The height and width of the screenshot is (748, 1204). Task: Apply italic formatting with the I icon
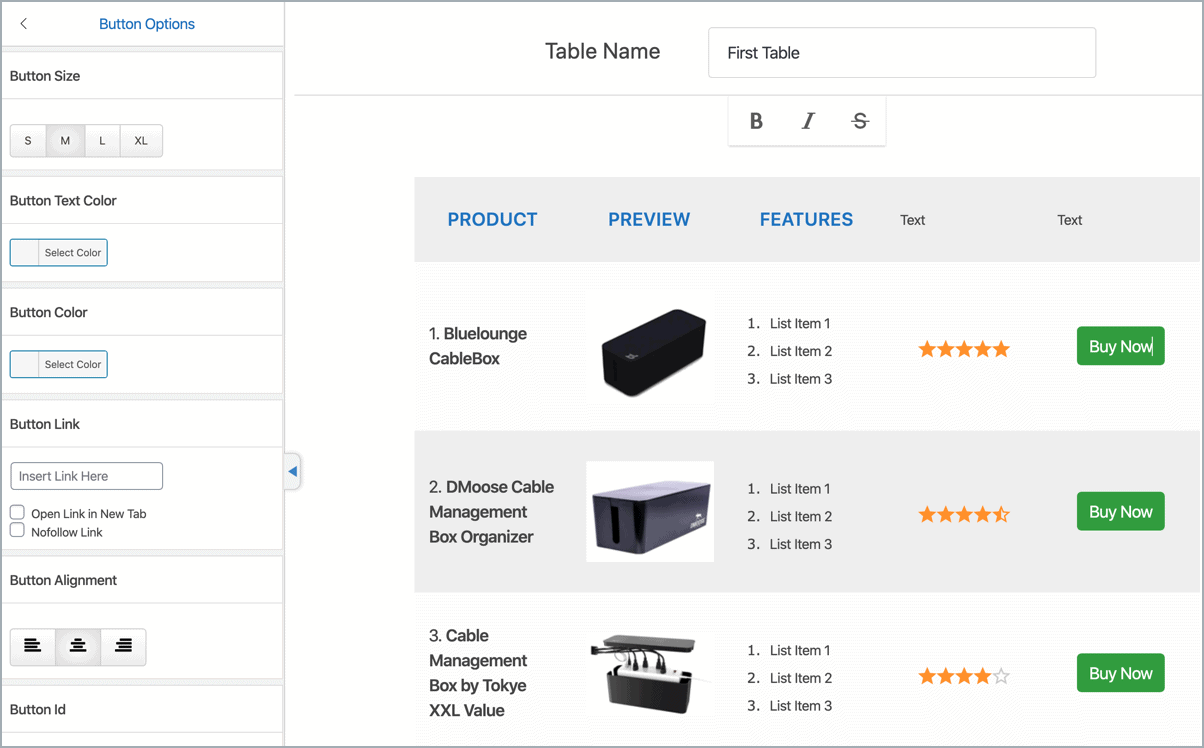pyautogui.click(x=807, y=120)
